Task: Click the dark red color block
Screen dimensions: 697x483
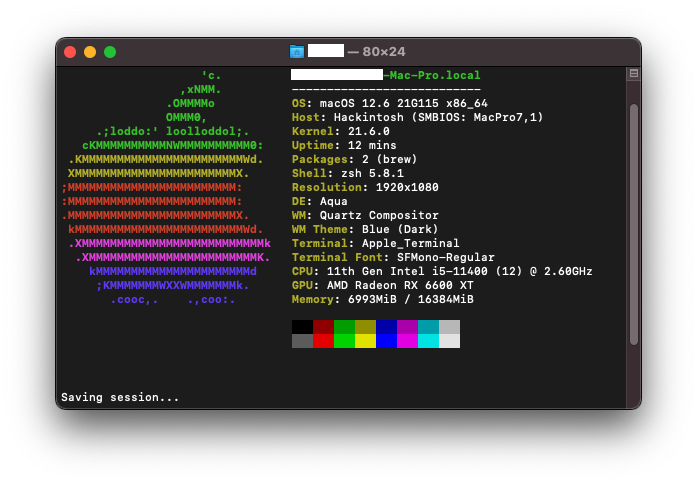Action: pyautogui.click(x=323, y=327)
